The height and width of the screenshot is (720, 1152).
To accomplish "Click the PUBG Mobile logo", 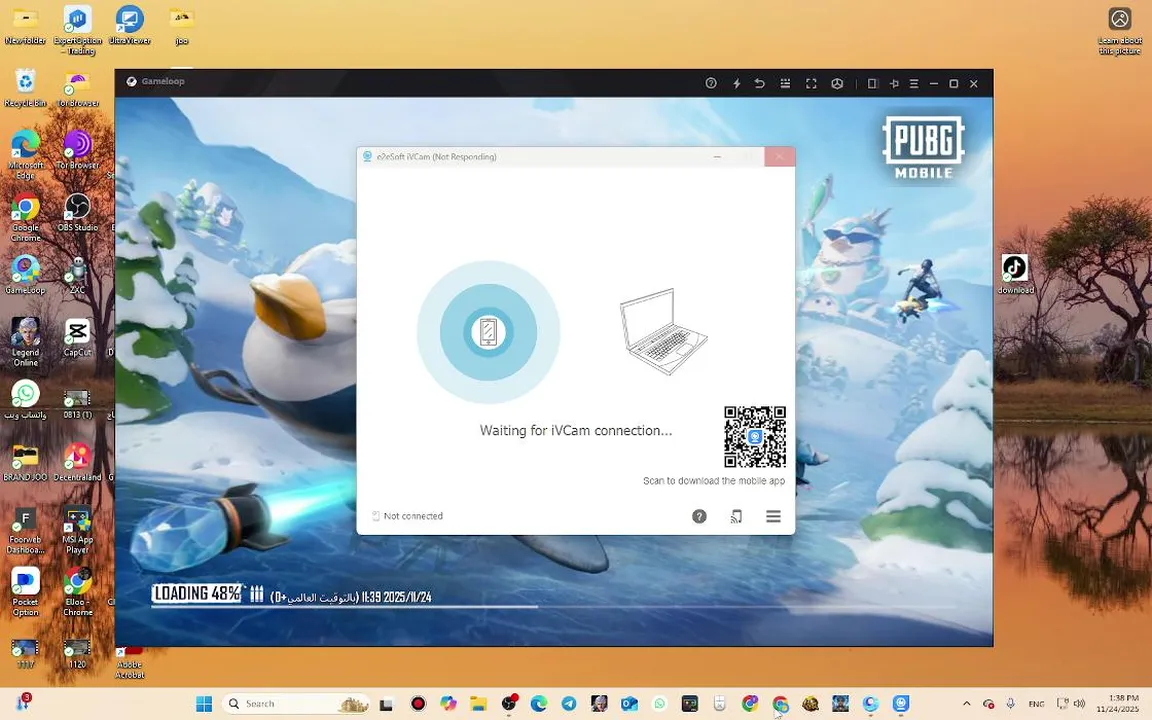I will 924,147.
